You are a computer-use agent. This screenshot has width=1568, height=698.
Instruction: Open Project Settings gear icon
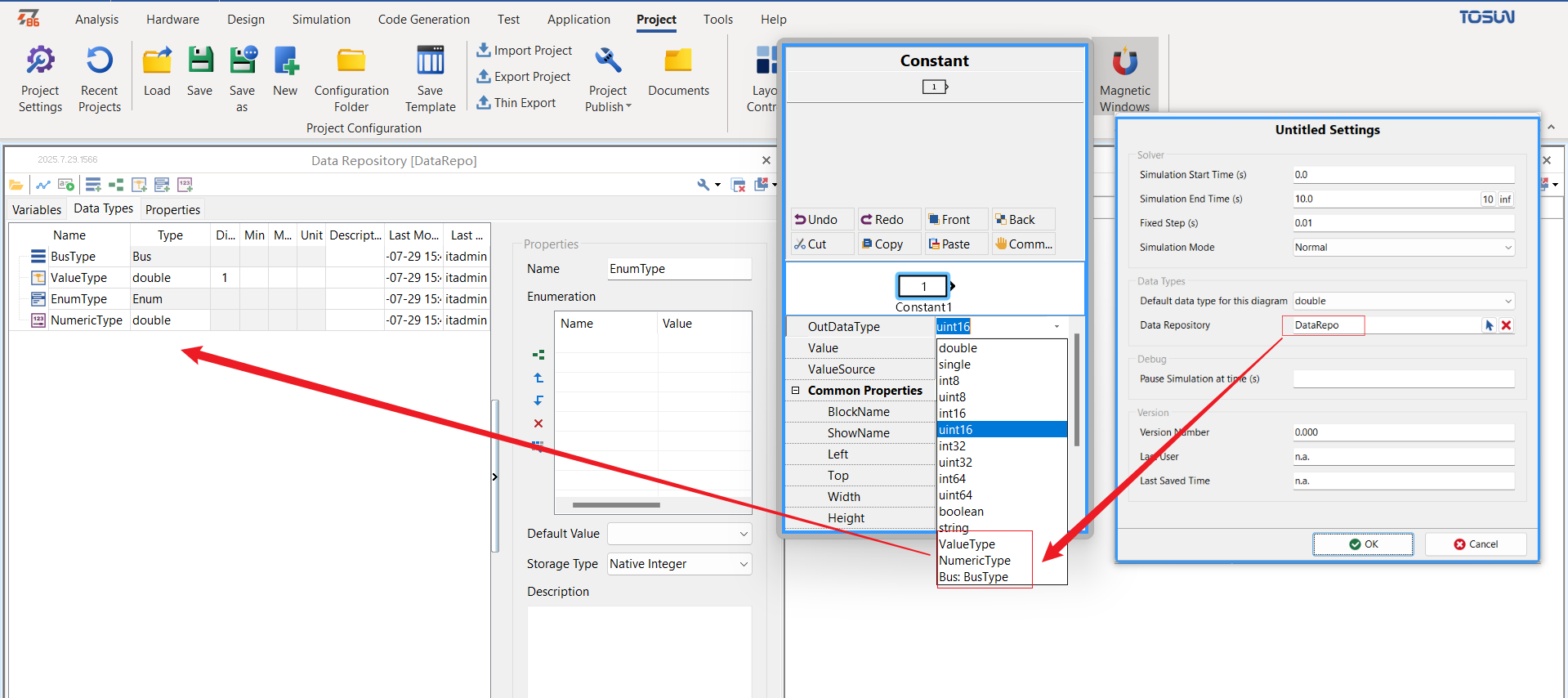click(40, 60)
